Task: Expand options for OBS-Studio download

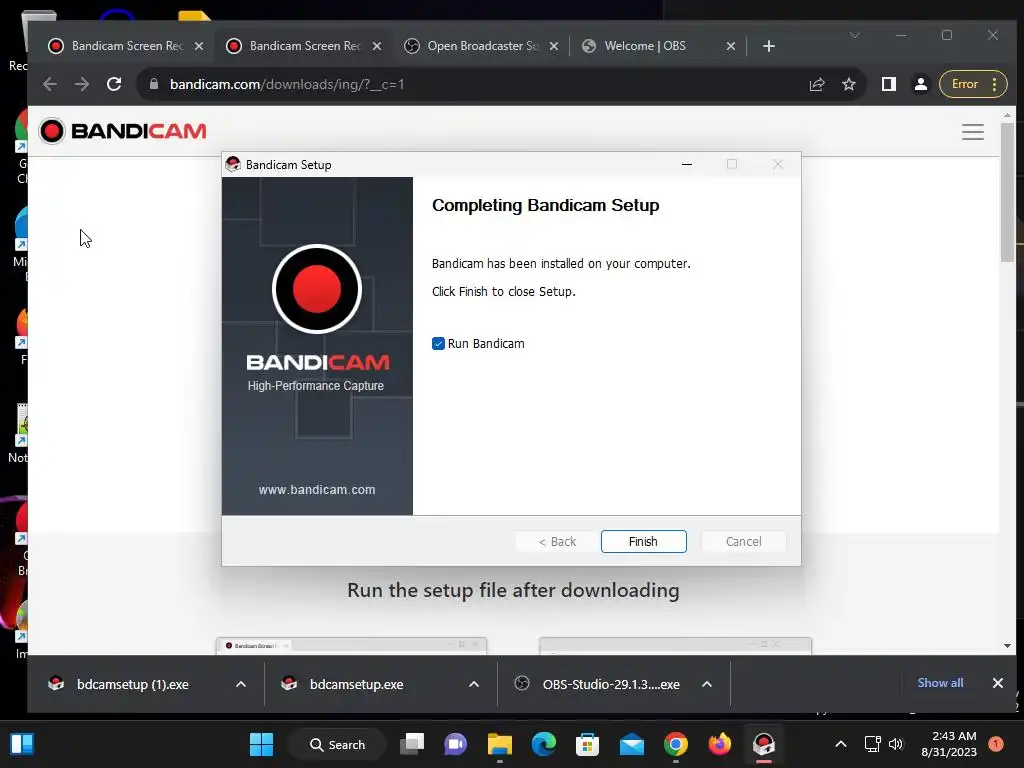Action: point(707,684)
